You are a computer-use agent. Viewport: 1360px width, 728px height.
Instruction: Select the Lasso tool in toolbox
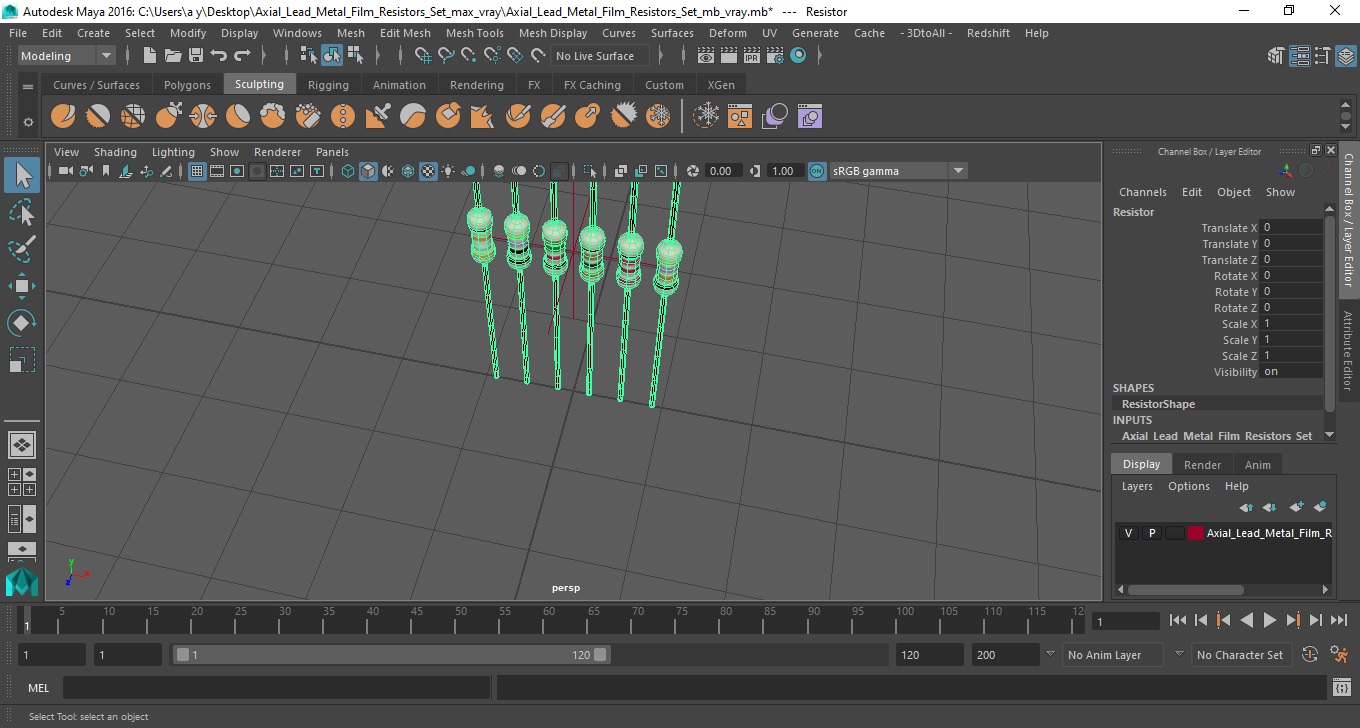pos(22,212)
